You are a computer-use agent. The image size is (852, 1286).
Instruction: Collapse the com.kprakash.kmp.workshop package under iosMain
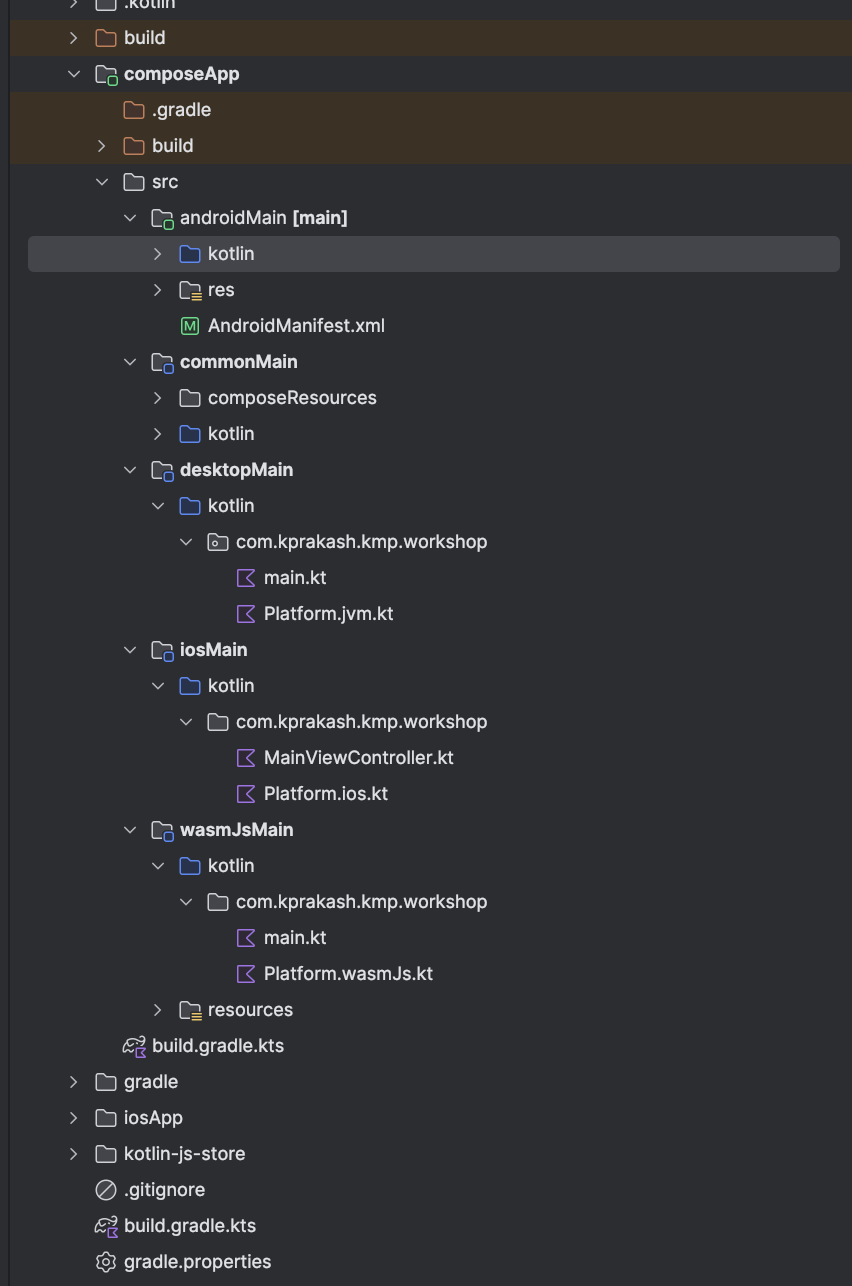click(186, 722)
